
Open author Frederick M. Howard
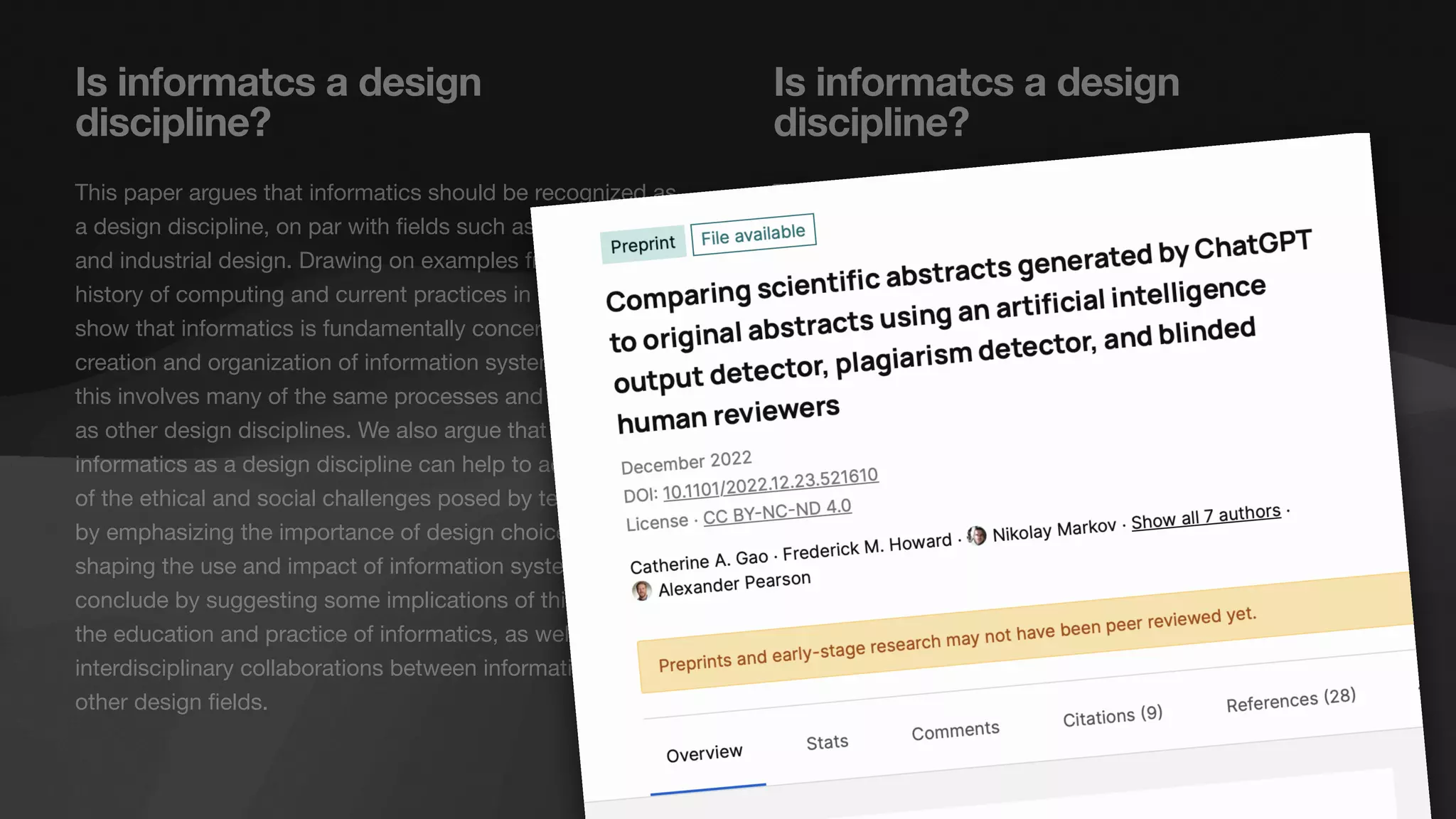click(867, 546)
